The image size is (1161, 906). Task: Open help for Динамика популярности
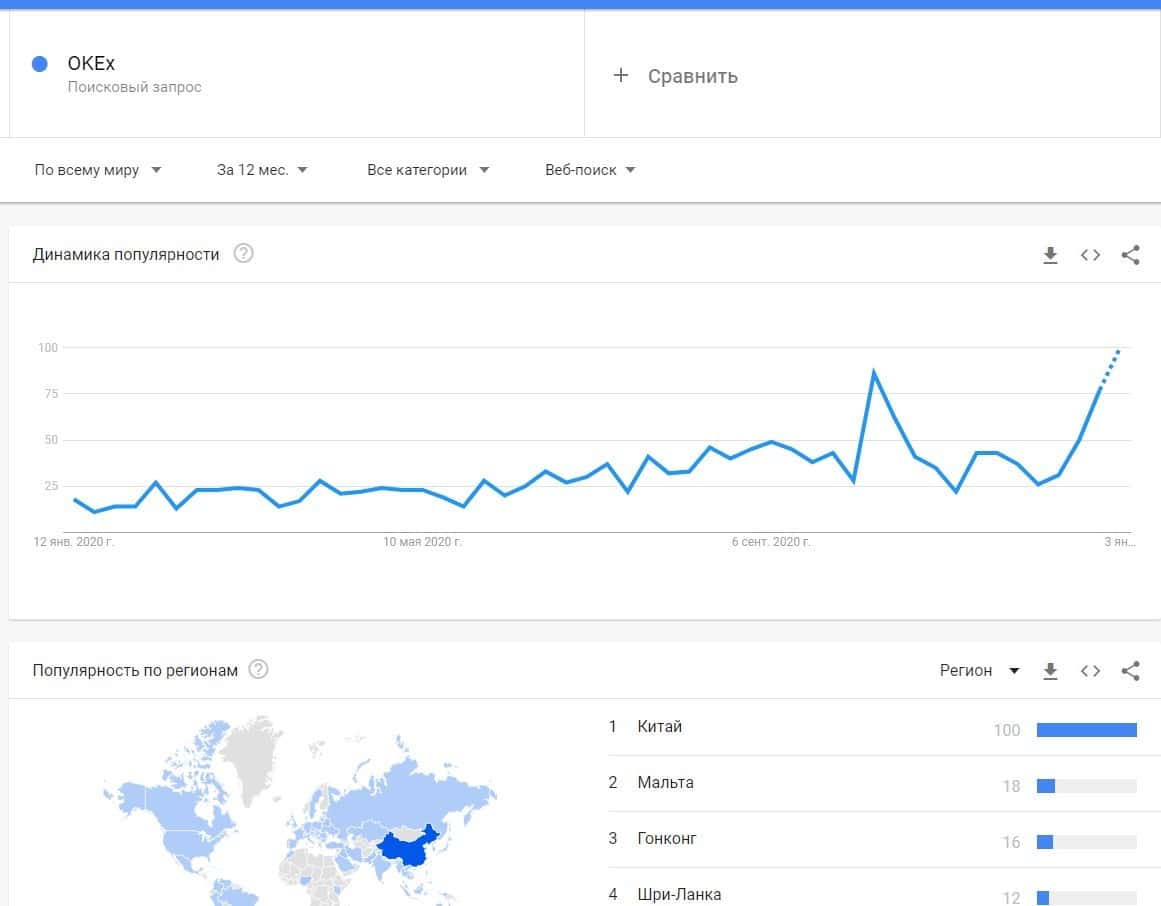pyautogui.click(x=243, y=254)
